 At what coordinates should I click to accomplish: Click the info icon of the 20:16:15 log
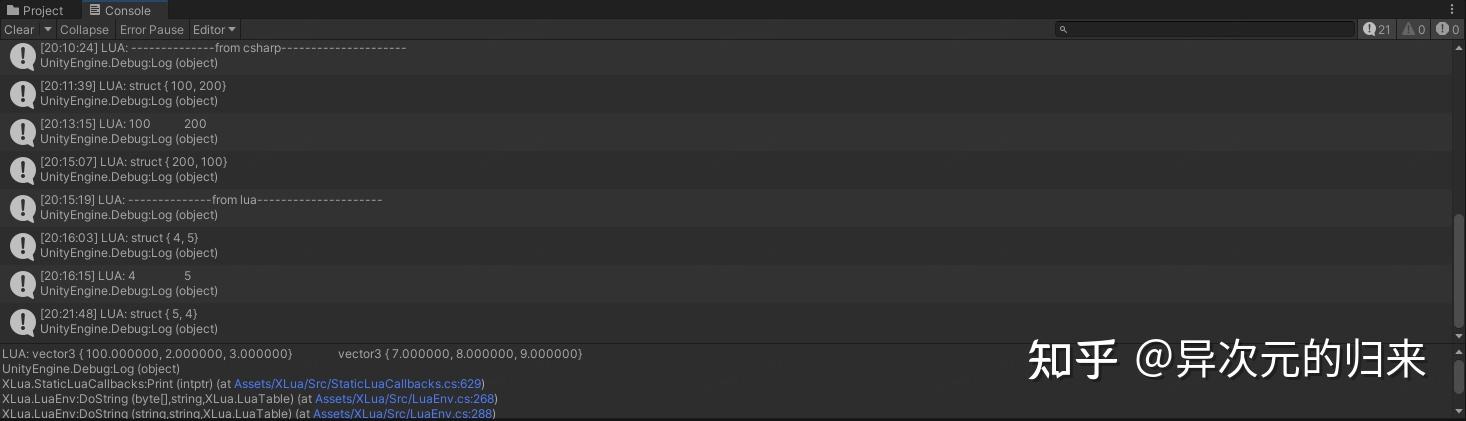(22, 284)
